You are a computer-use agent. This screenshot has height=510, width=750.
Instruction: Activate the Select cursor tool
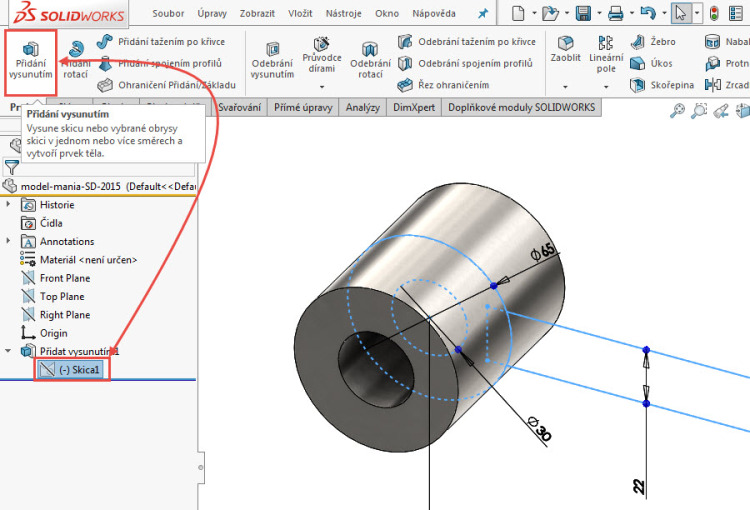681,13
